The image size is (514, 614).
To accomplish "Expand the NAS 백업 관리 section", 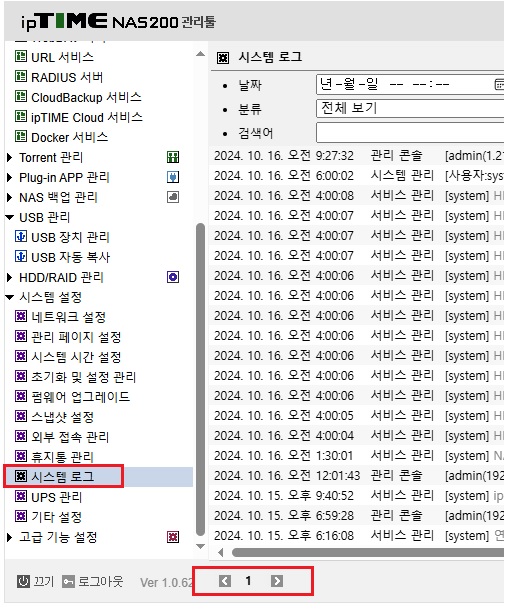I will click(x=10, y=197).
